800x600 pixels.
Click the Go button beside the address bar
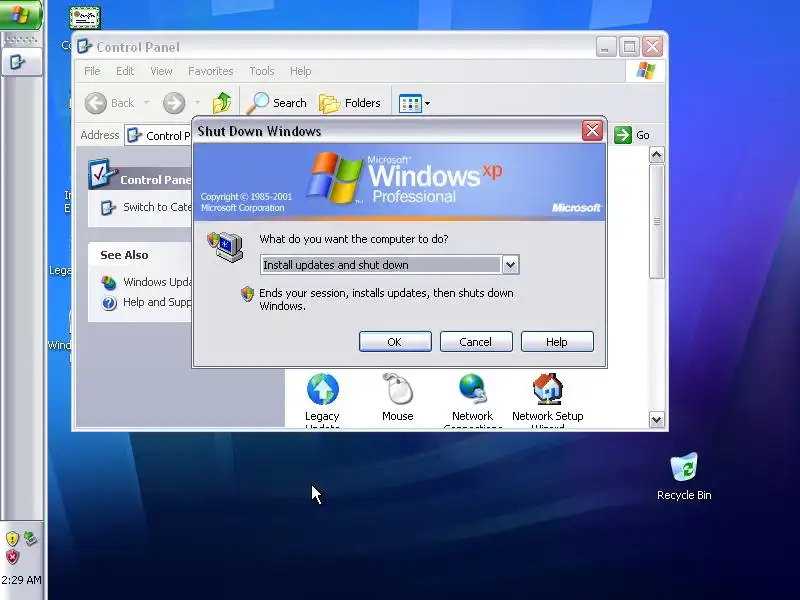coord(632,135)
